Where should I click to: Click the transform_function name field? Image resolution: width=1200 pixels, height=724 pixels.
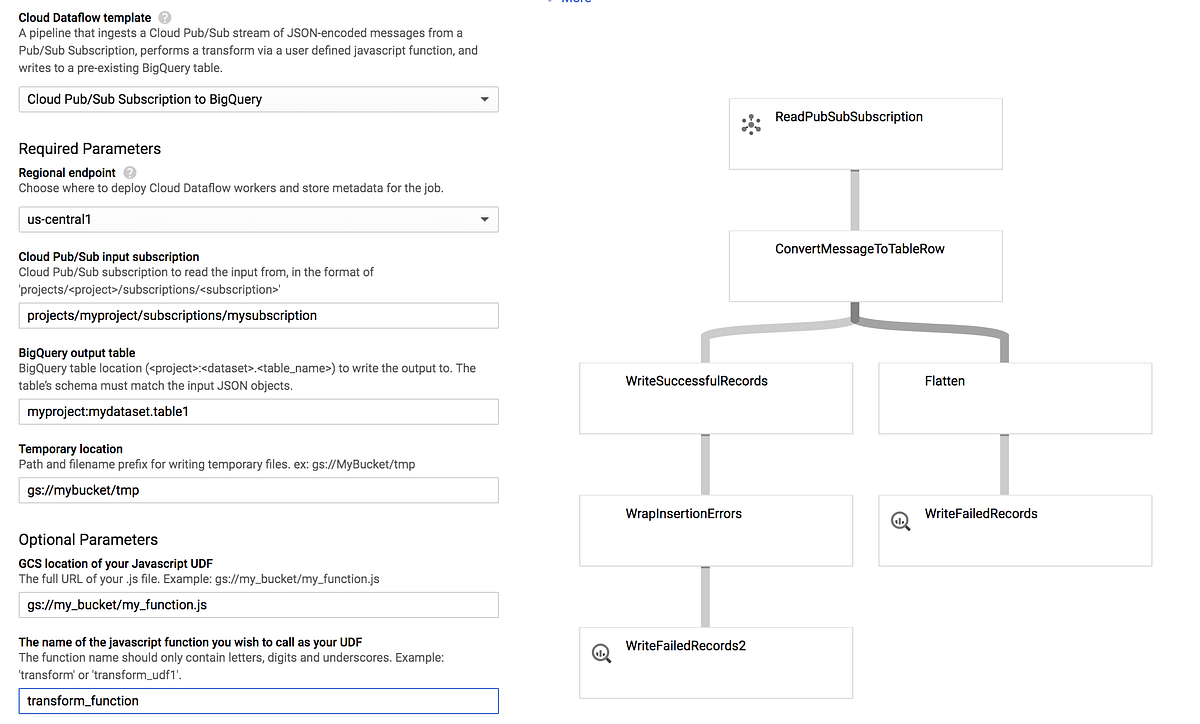[x=258, y=700]
